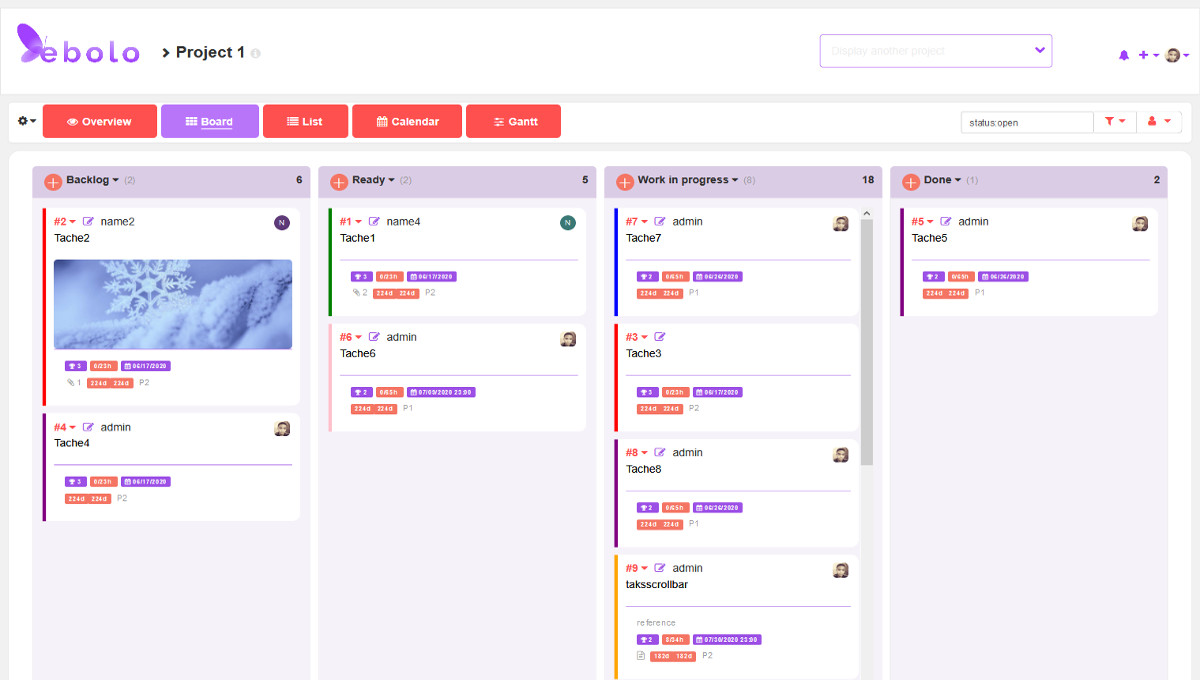
Task: Click the Work in progress column scrollbar
Action: click(x=866, y=340)
